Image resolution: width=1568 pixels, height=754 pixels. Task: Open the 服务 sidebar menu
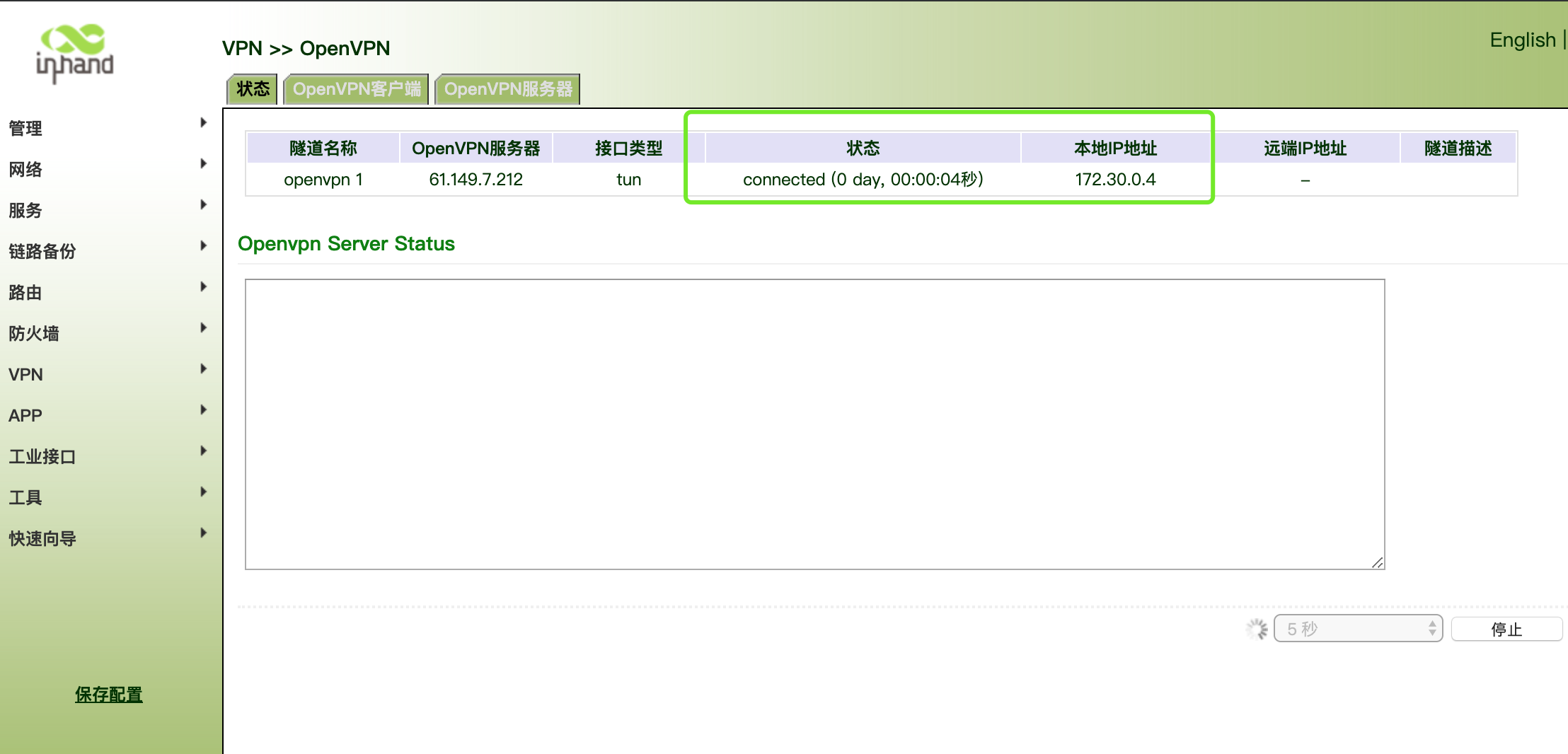(25, 211)
